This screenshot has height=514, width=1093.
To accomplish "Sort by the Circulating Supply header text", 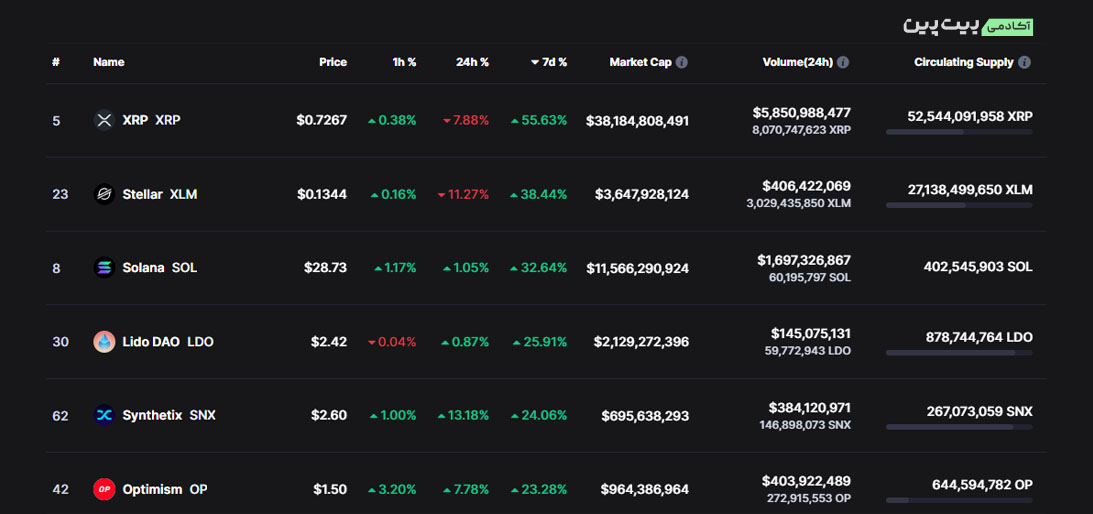I will [964, 62].
